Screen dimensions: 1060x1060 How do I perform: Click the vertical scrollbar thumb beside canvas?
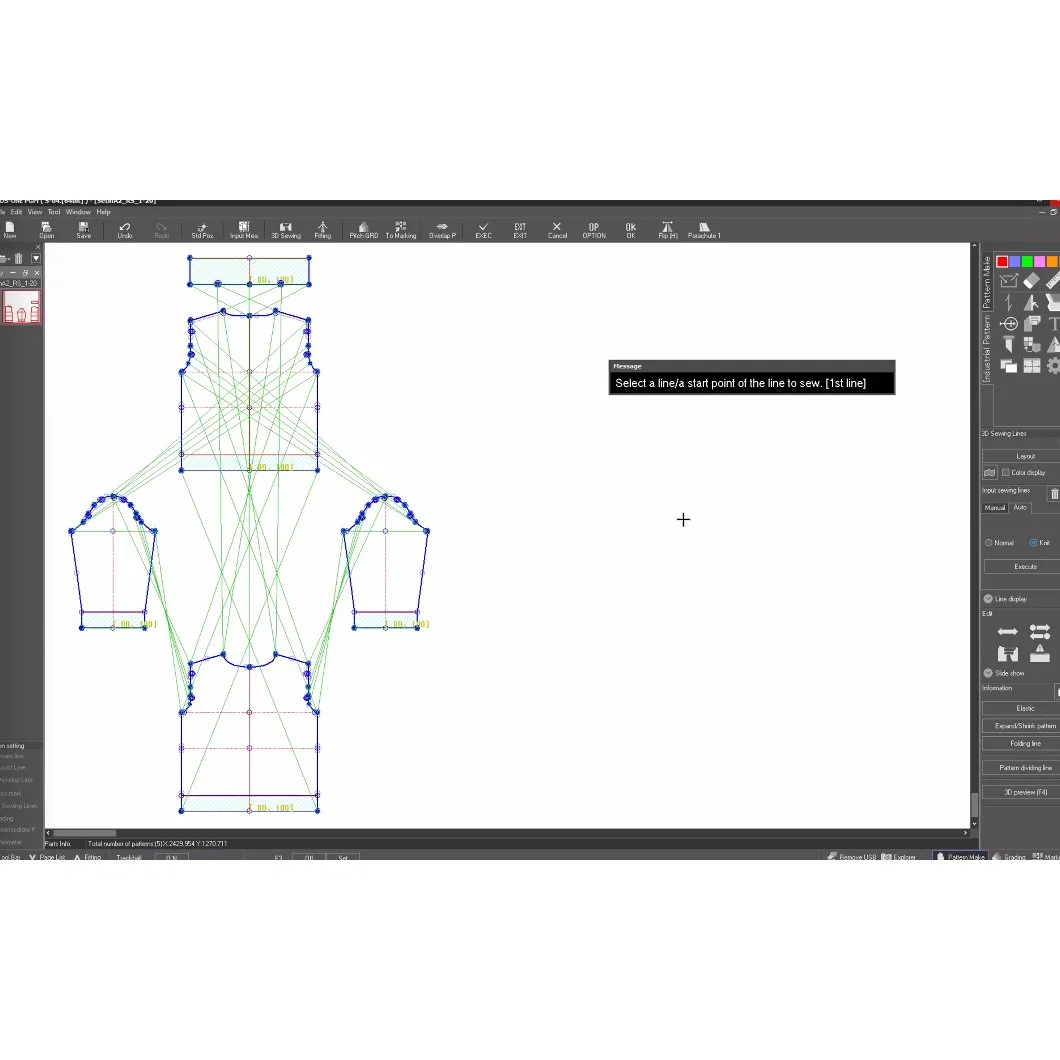pyautogui.click(x=974, y=804)
